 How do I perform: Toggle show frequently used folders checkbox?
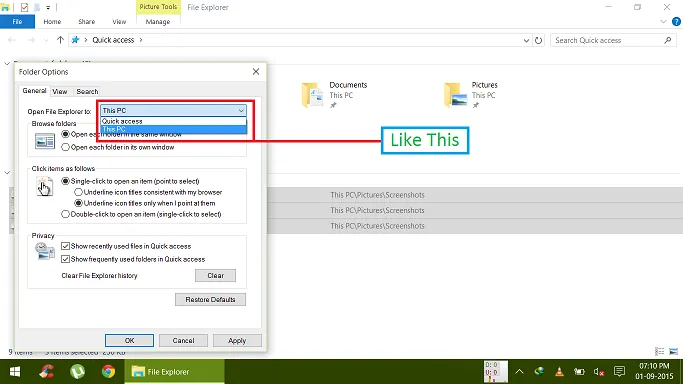point(65,259)
